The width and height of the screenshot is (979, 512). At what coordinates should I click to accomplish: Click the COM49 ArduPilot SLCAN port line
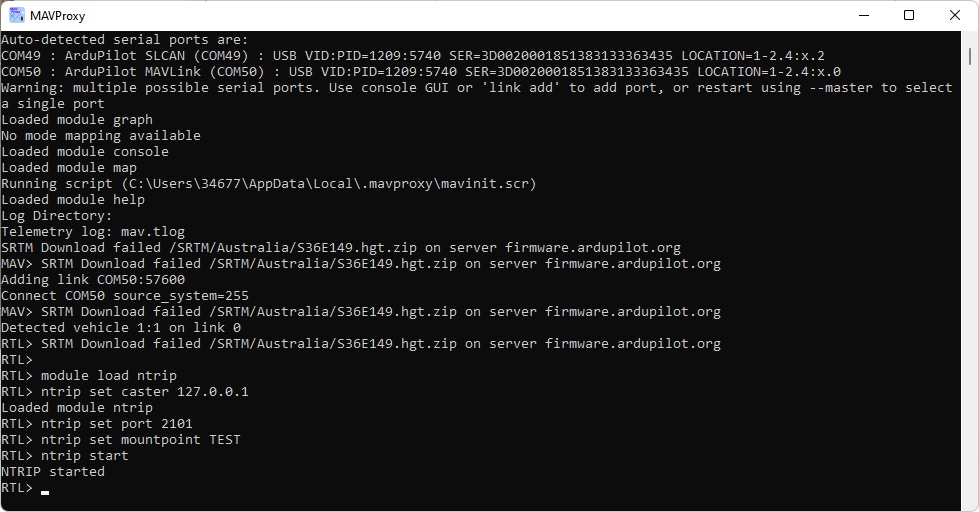412,56
